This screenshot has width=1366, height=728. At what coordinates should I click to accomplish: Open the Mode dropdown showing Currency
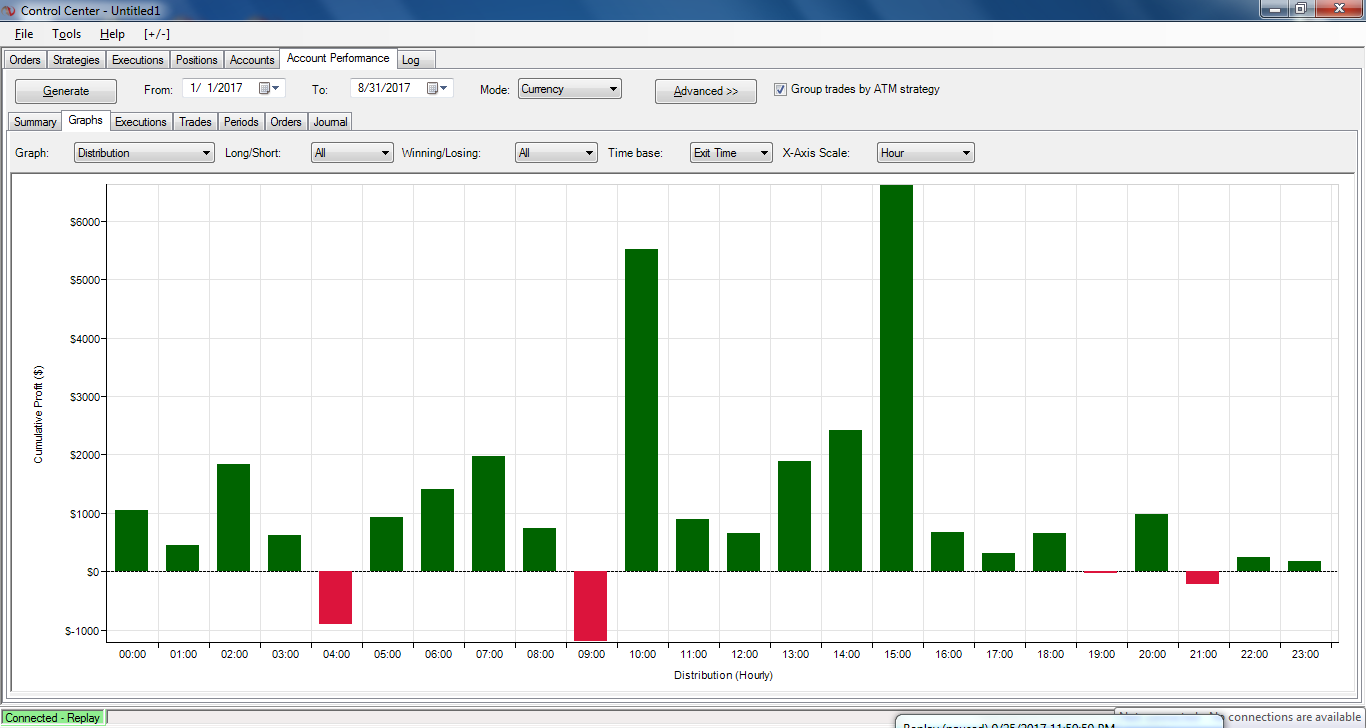(x=570, y=89)
